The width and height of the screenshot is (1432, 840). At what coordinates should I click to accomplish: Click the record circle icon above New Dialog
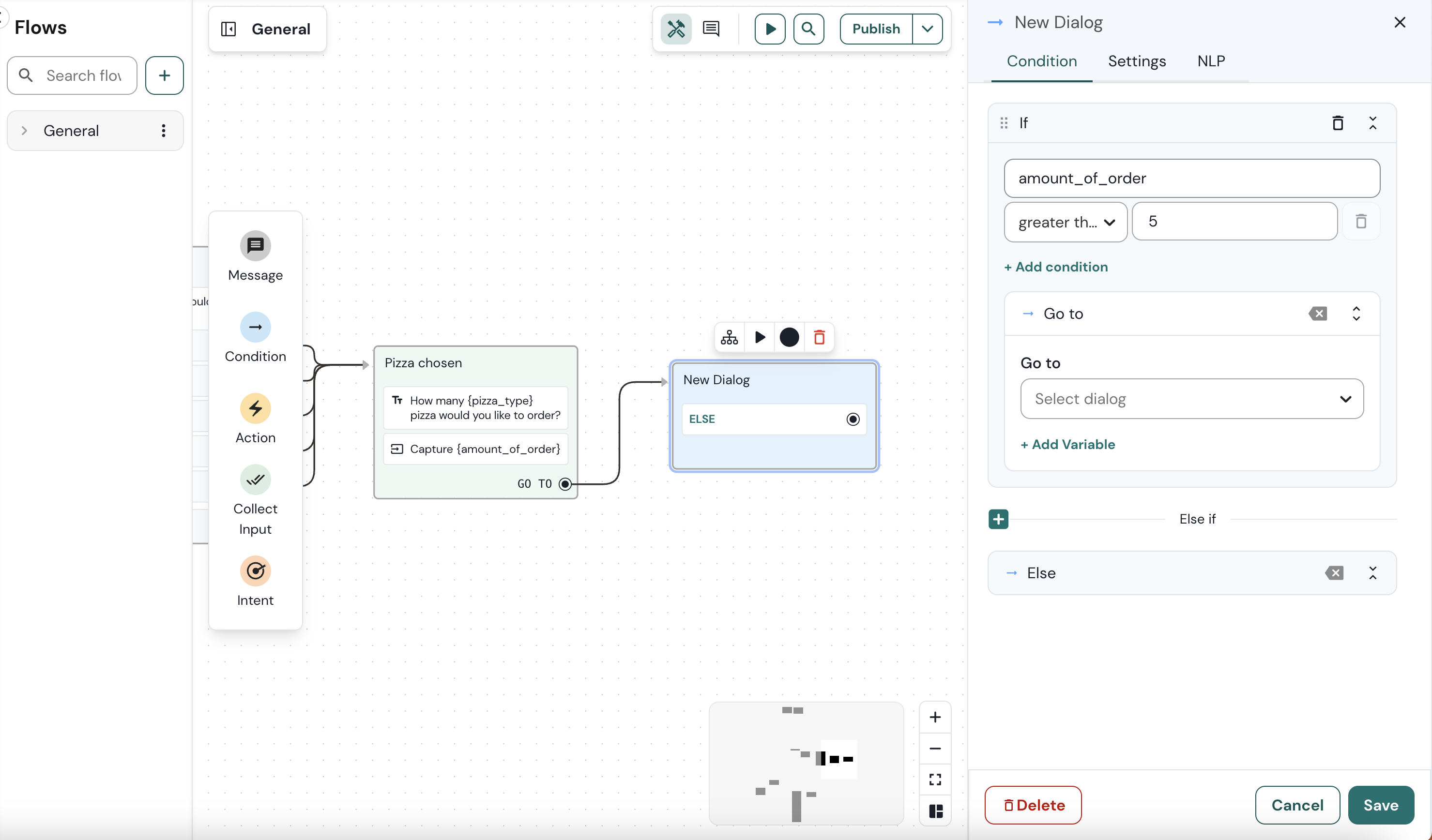pos(789,337)
